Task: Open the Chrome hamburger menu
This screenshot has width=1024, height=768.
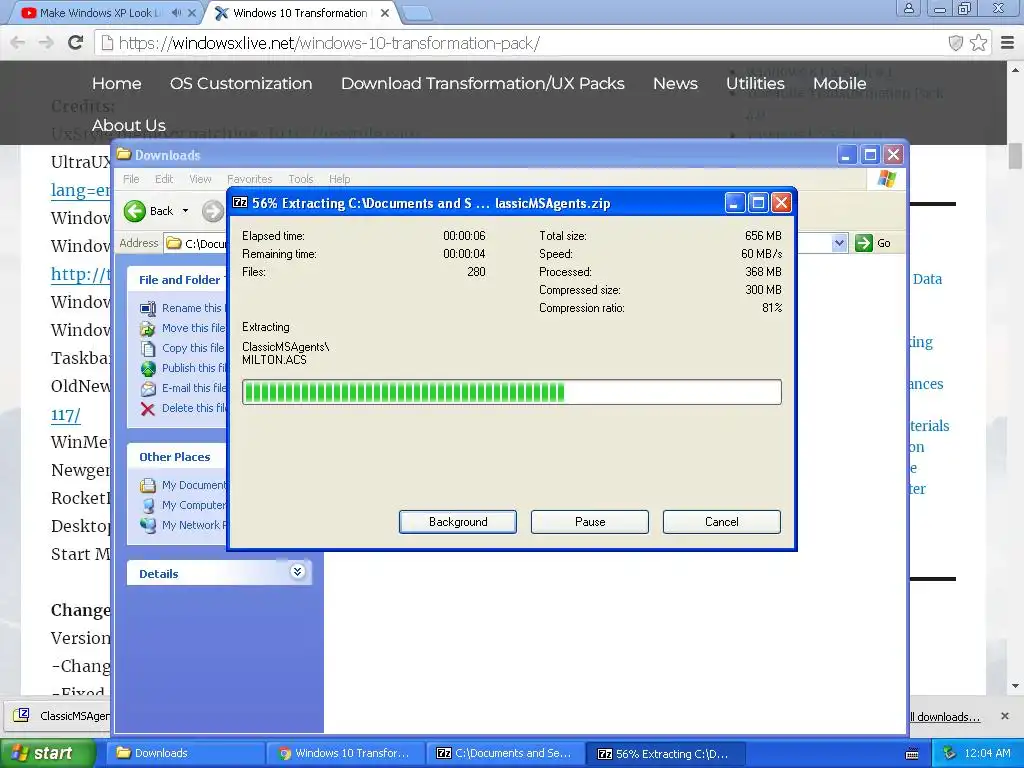Action: [x=1008, y=43]
